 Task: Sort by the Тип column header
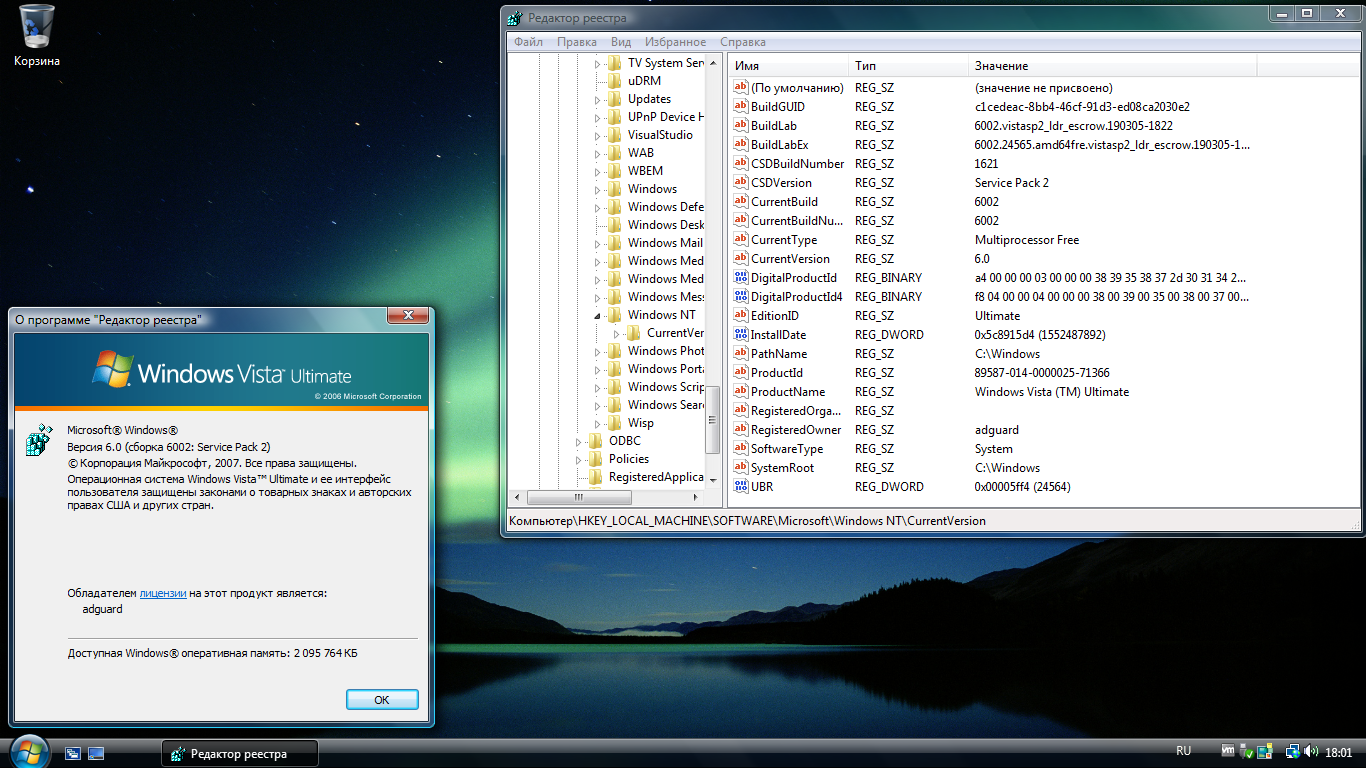tap(908, 65)
